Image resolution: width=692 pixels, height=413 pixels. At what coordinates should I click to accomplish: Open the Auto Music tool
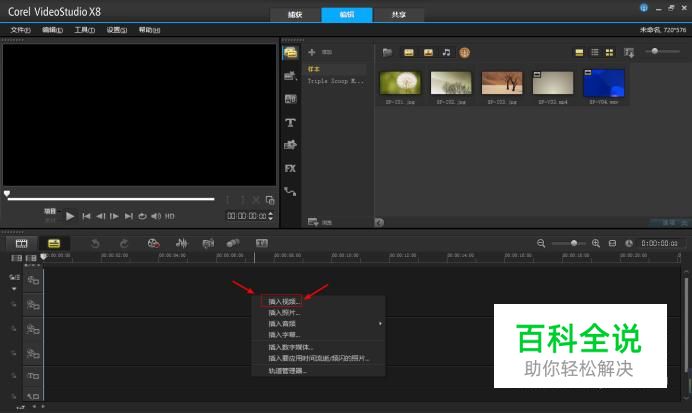tap(208, 243)
